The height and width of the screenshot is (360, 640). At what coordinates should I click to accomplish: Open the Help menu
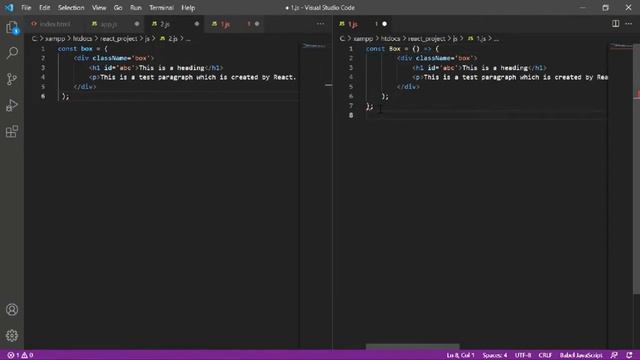click(x=188, y=8)
